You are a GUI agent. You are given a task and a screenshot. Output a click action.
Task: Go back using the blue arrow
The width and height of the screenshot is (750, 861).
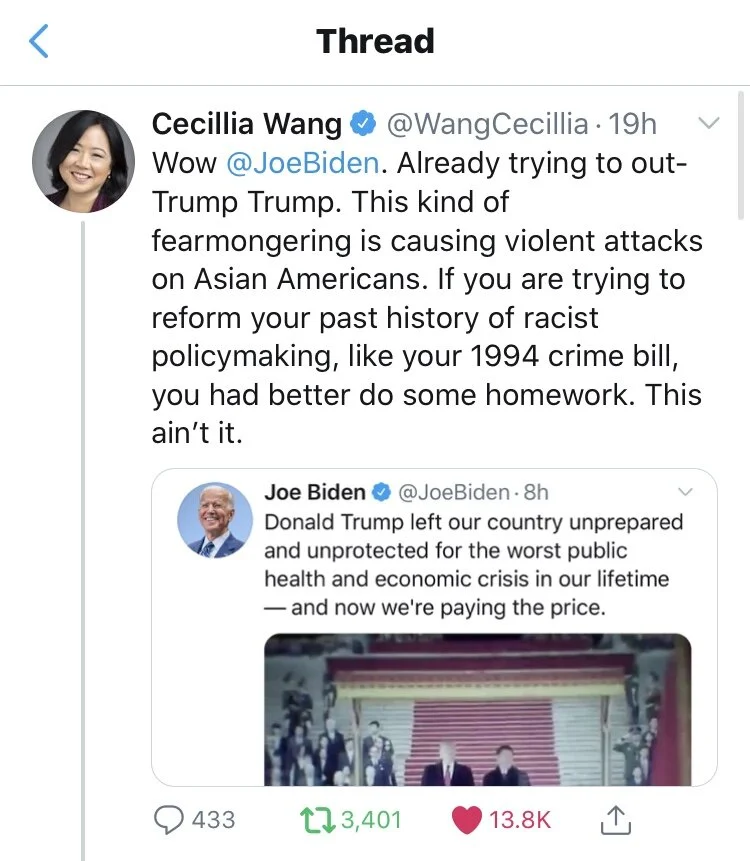click(x=38, y=41)
